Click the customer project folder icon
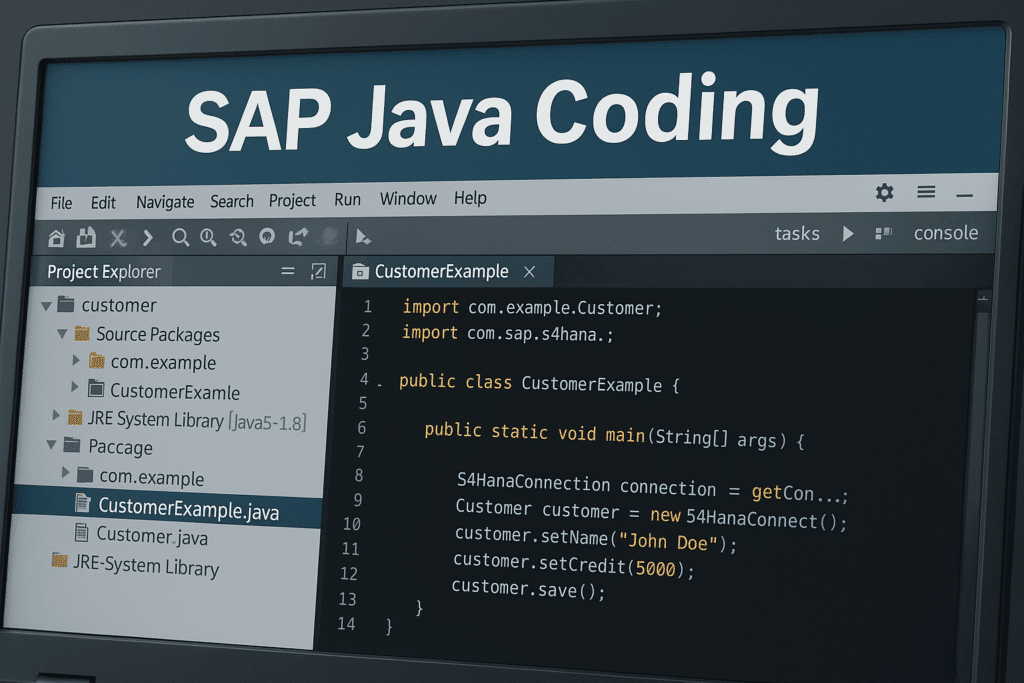 [66, 304]
